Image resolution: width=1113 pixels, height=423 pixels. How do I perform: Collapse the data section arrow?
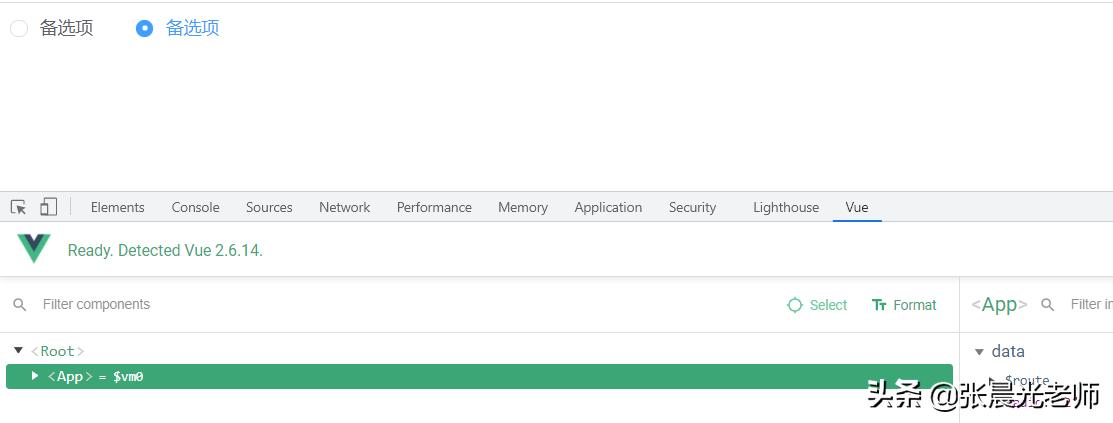point(979,352)
